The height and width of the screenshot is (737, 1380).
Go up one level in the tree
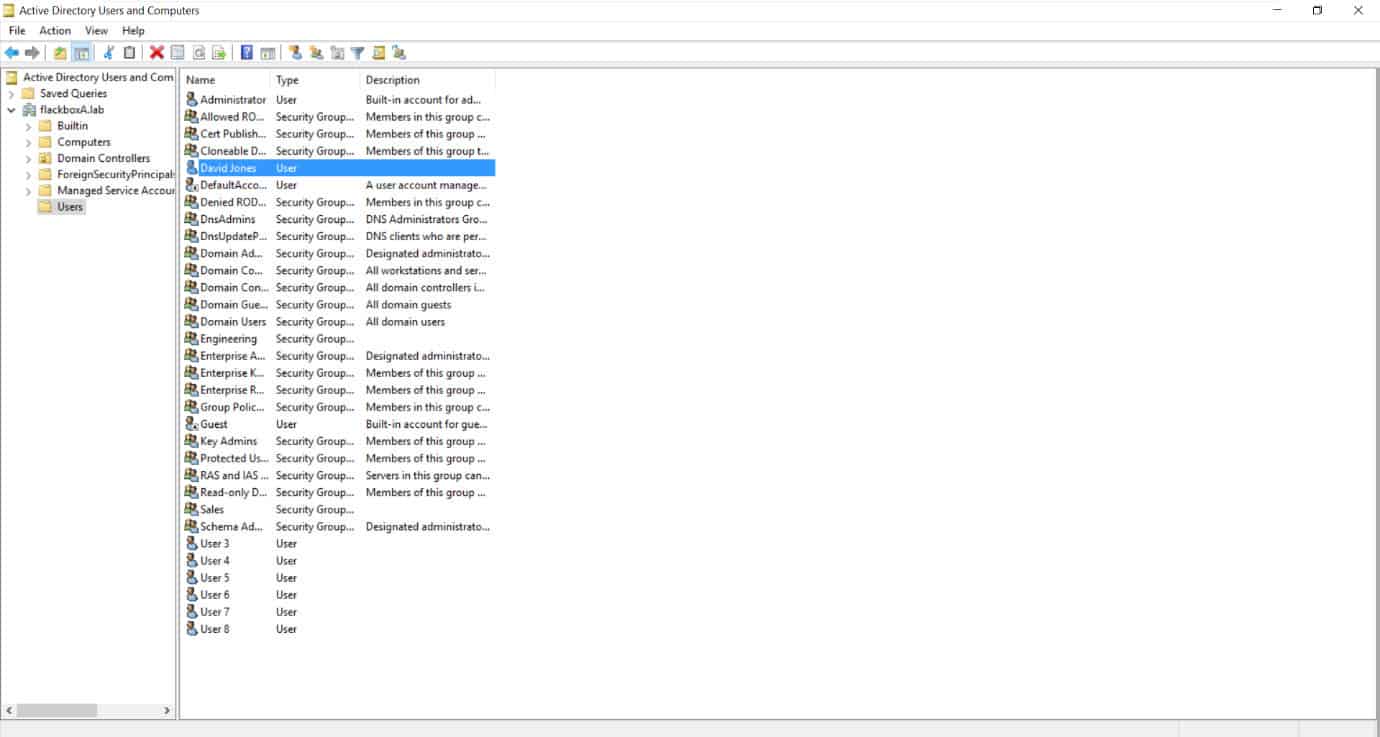tap(60, 53)
